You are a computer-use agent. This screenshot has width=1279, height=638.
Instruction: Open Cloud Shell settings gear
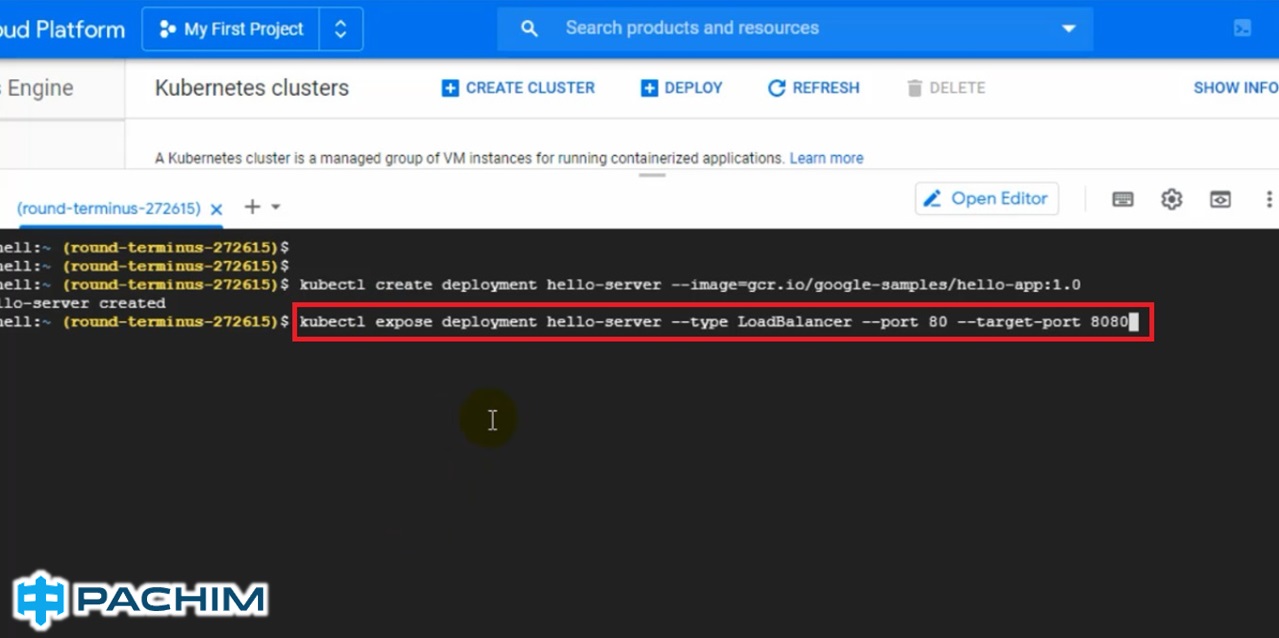[1172, 199]
